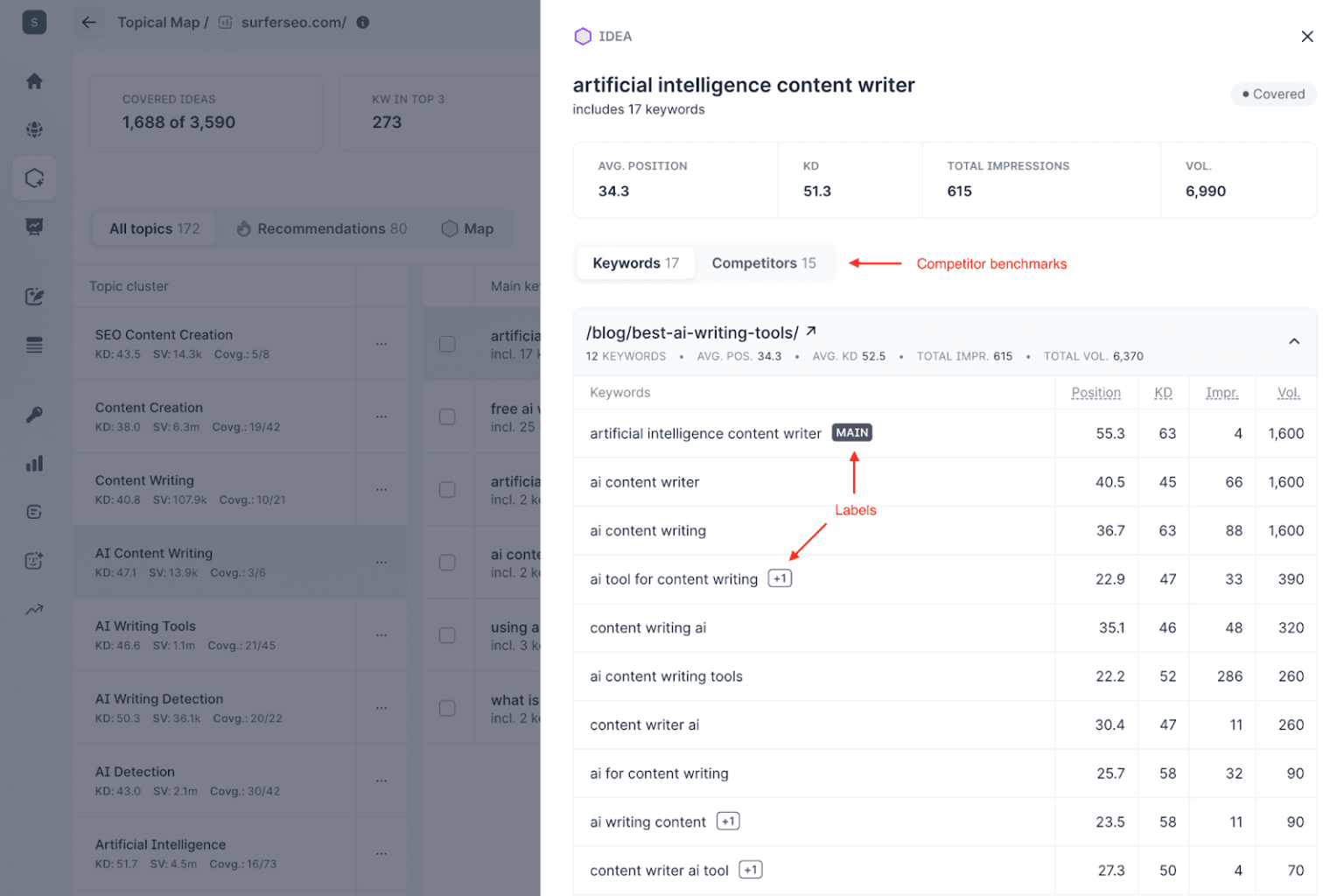Click the info icon next to surferseo.com/
Screen dimensions: 1344x896
click(363, 22)
